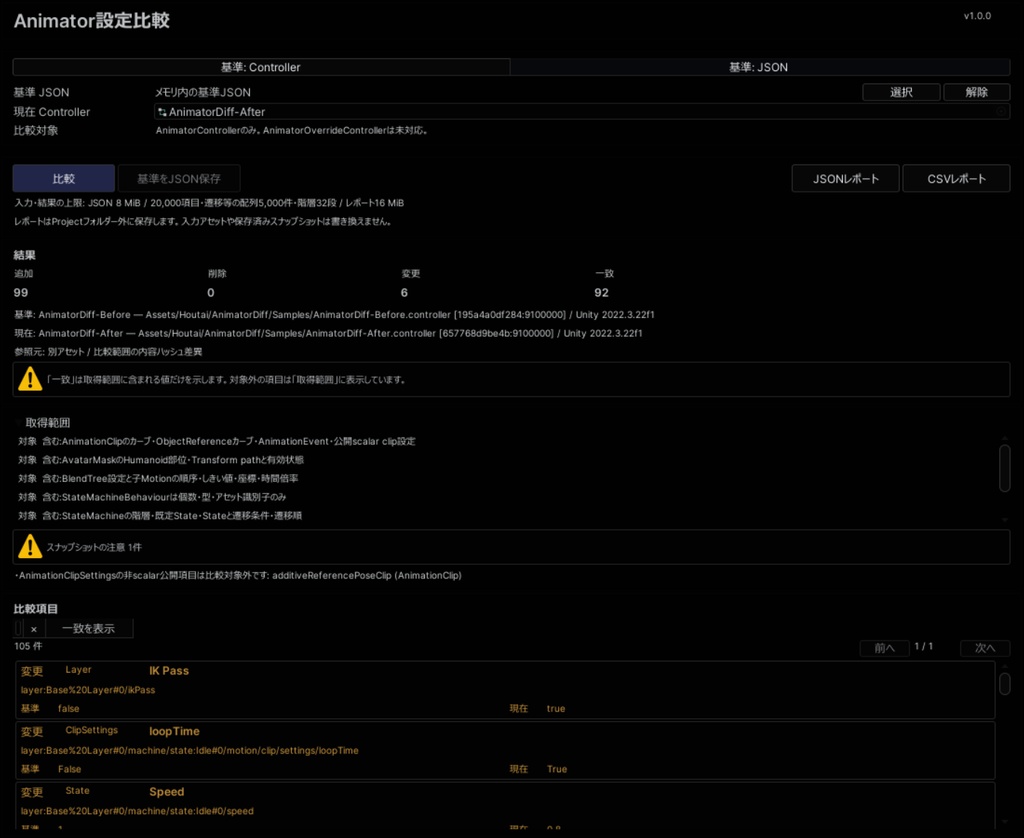Click the 105 件 item count
The height and width of the screenshot is (838, 1024).
28,646
